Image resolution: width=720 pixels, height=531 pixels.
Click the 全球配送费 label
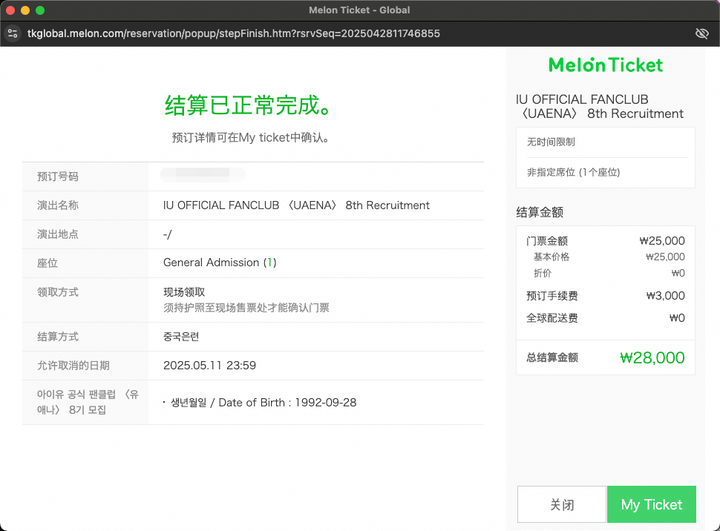[x=552, y=318]
